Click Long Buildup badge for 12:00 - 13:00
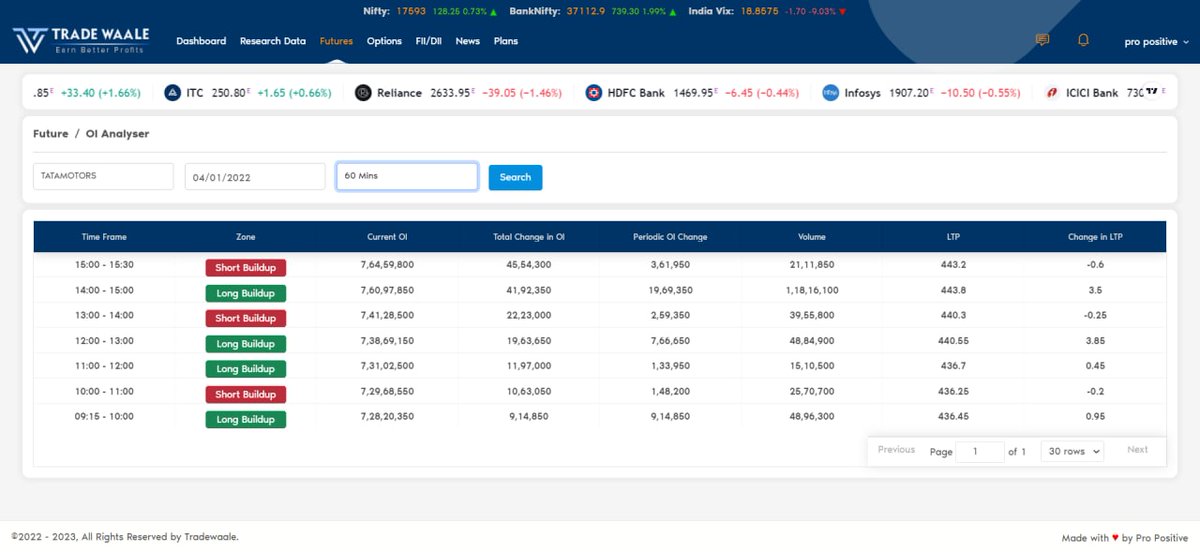The height and width of the screenshot is (552, 1200). coord(246,344)
